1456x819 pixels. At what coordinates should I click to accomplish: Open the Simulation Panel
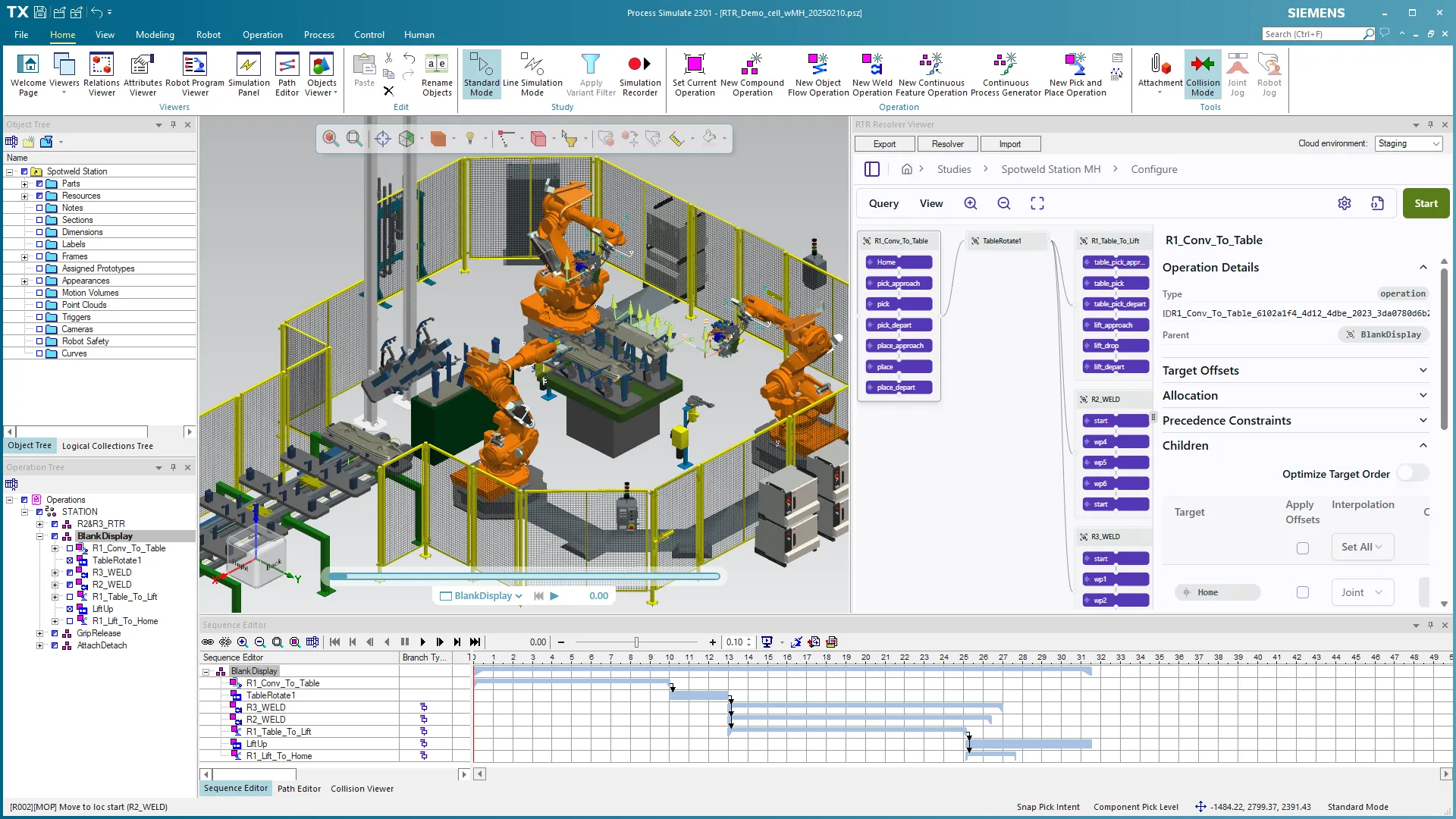[x=249, y=74]
